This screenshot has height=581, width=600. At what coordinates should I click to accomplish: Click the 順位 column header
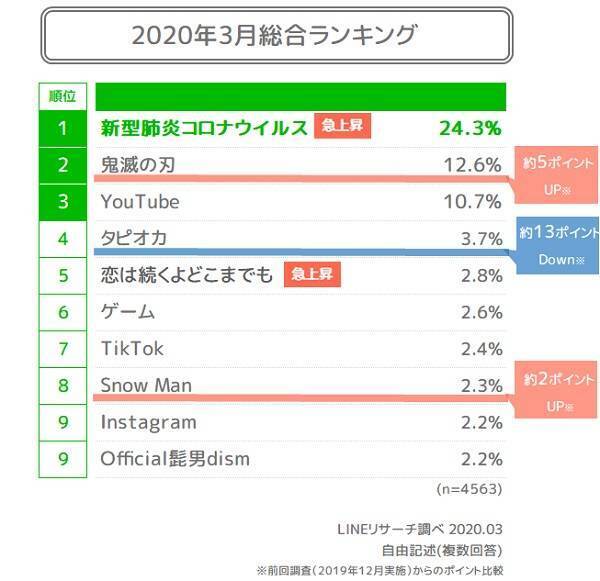[x=62, y=97]
